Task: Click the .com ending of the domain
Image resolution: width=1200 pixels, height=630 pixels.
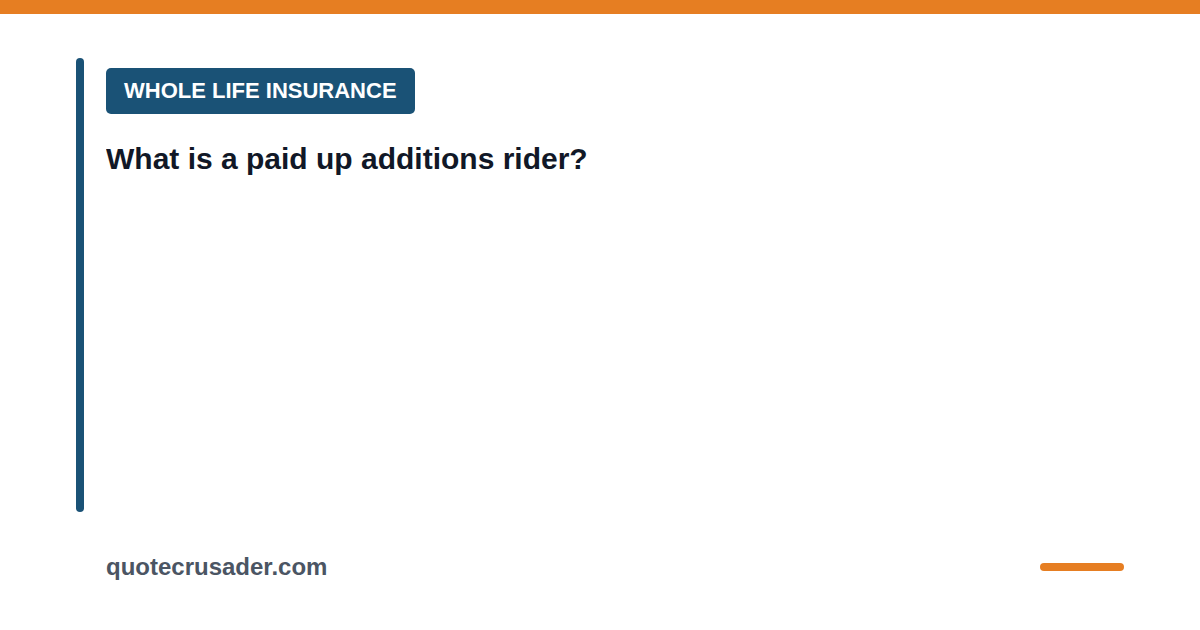Action: tap(300, 567)
